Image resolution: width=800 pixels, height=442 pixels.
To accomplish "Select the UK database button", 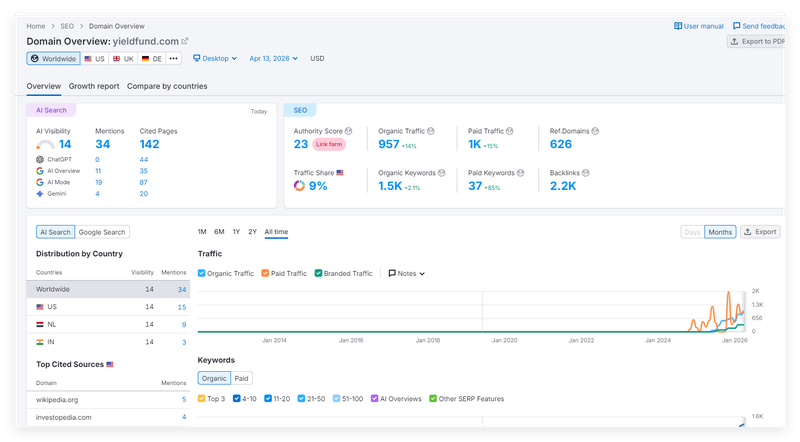I will tap(123, 59).
